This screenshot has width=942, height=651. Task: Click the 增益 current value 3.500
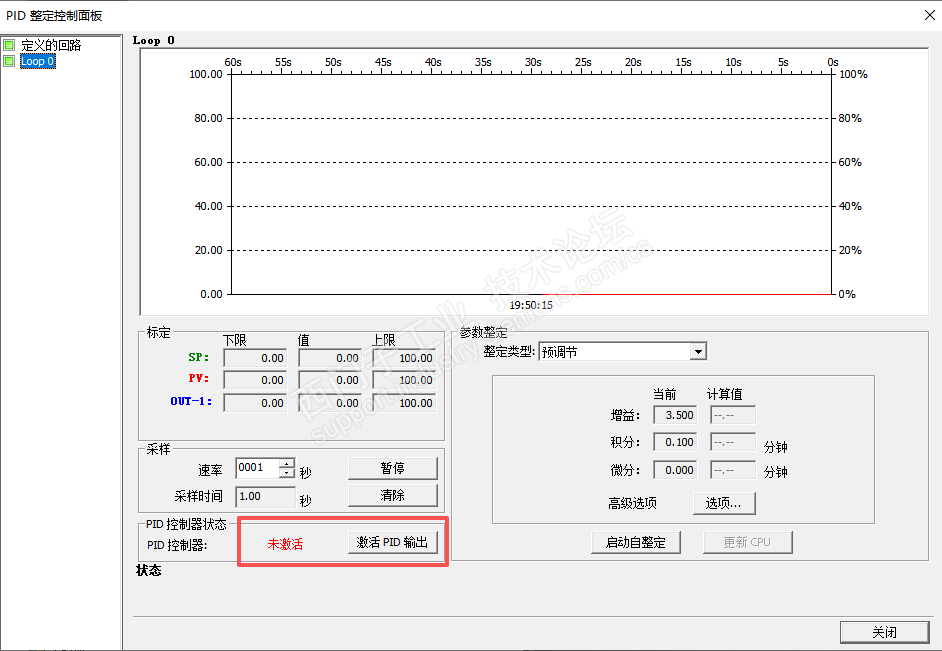[x=675, y=415]
